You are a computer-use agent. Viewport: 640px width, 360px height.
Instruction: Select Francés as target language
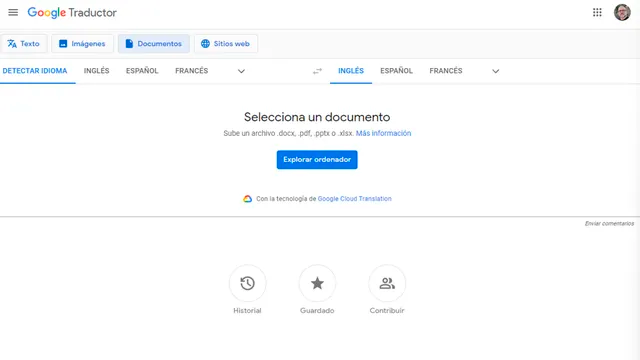pyautogui.click(x=446, y=71)
